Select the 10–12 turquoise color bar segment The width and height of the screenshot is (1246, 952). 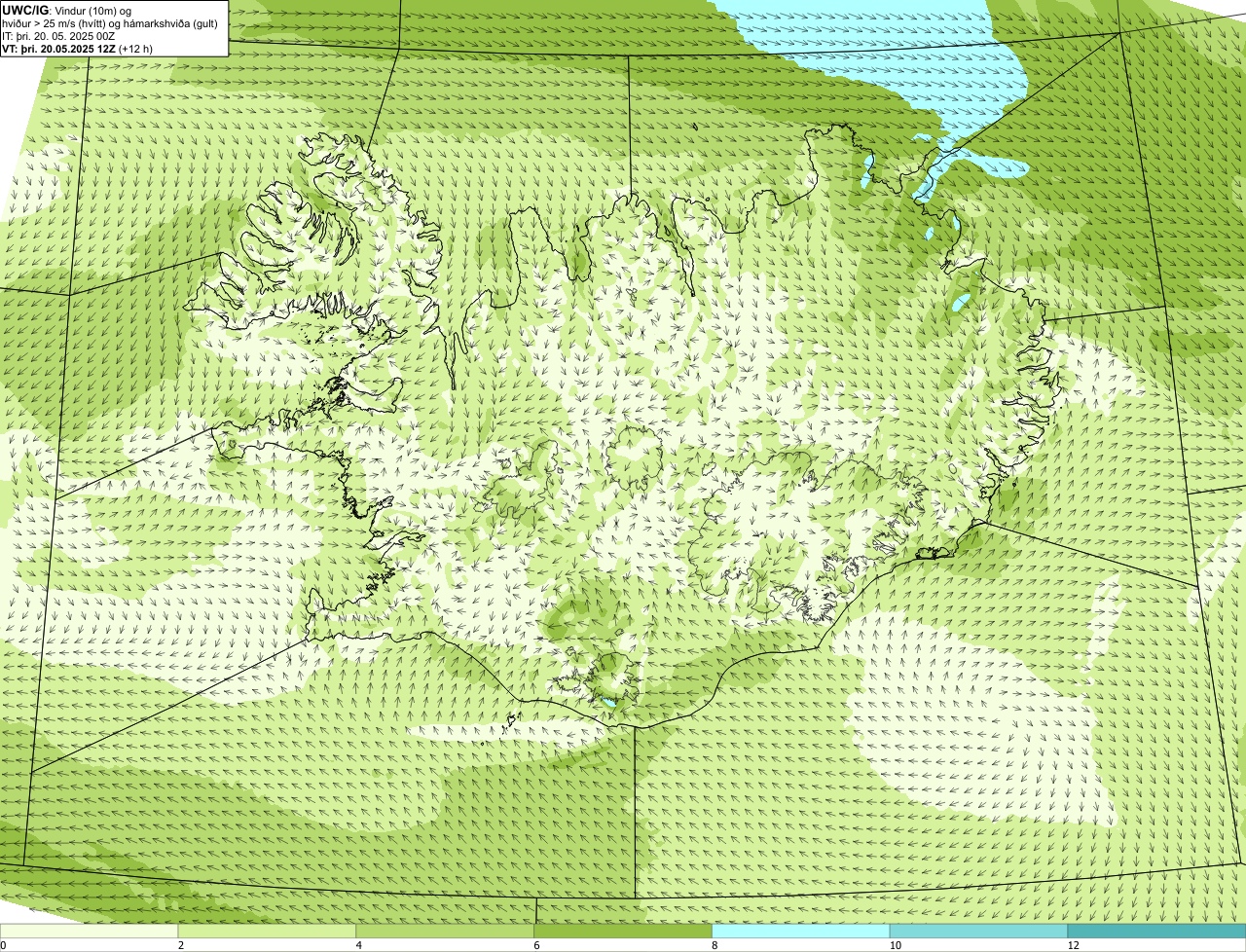[x=979, y=931]
